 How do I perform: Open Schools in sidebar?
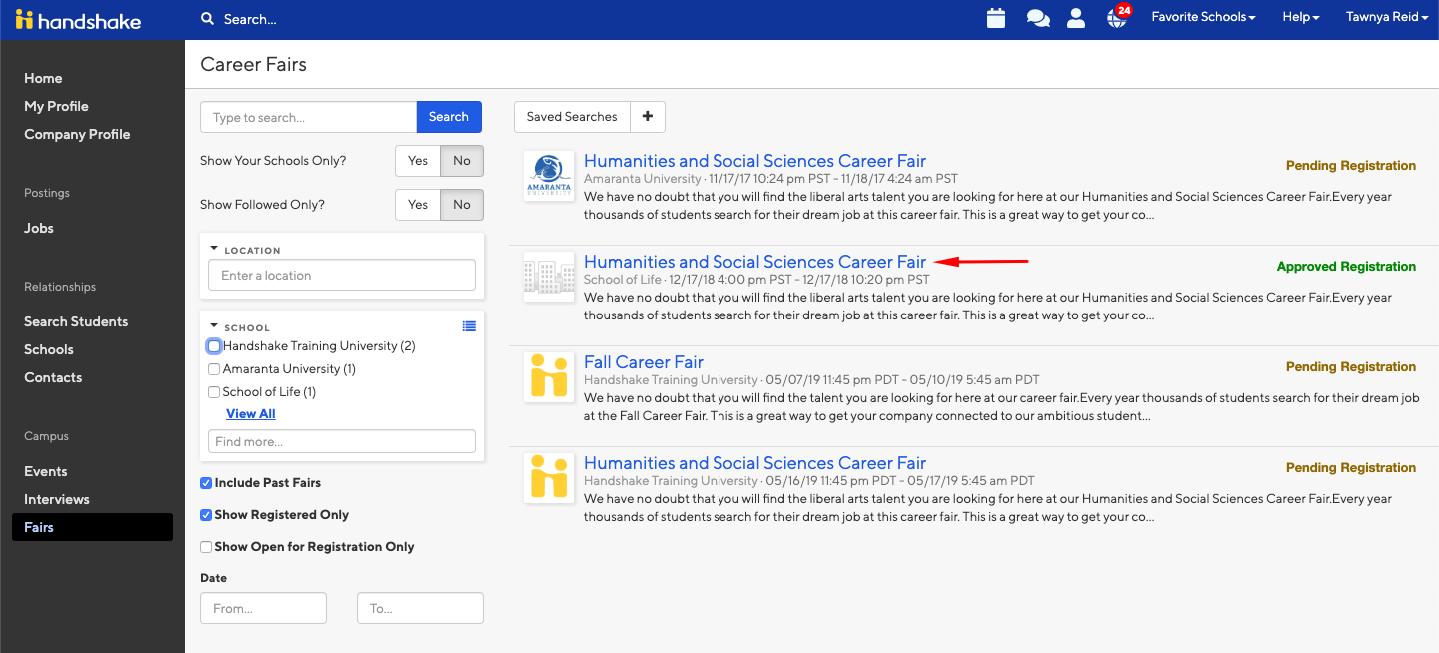49,349
